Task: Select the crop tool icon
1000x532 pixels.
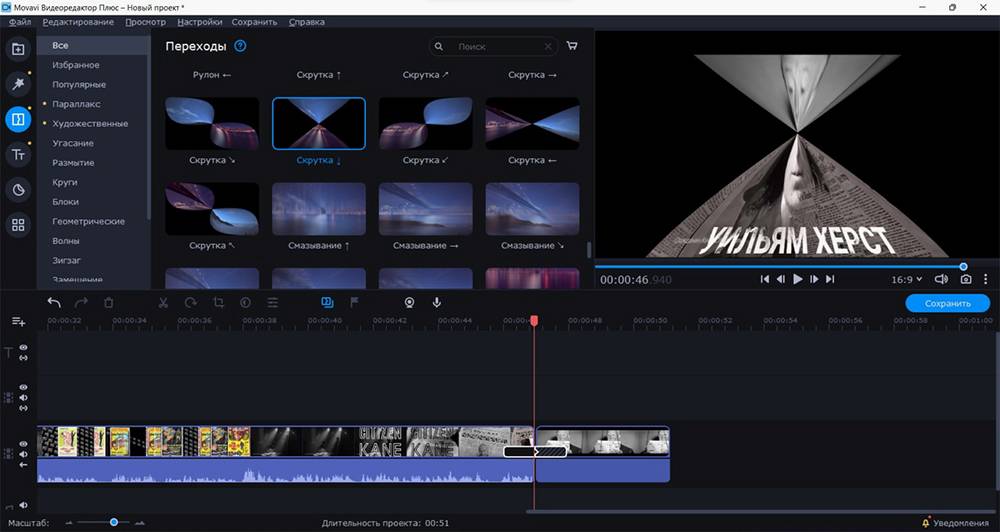Action: (218, 303)
